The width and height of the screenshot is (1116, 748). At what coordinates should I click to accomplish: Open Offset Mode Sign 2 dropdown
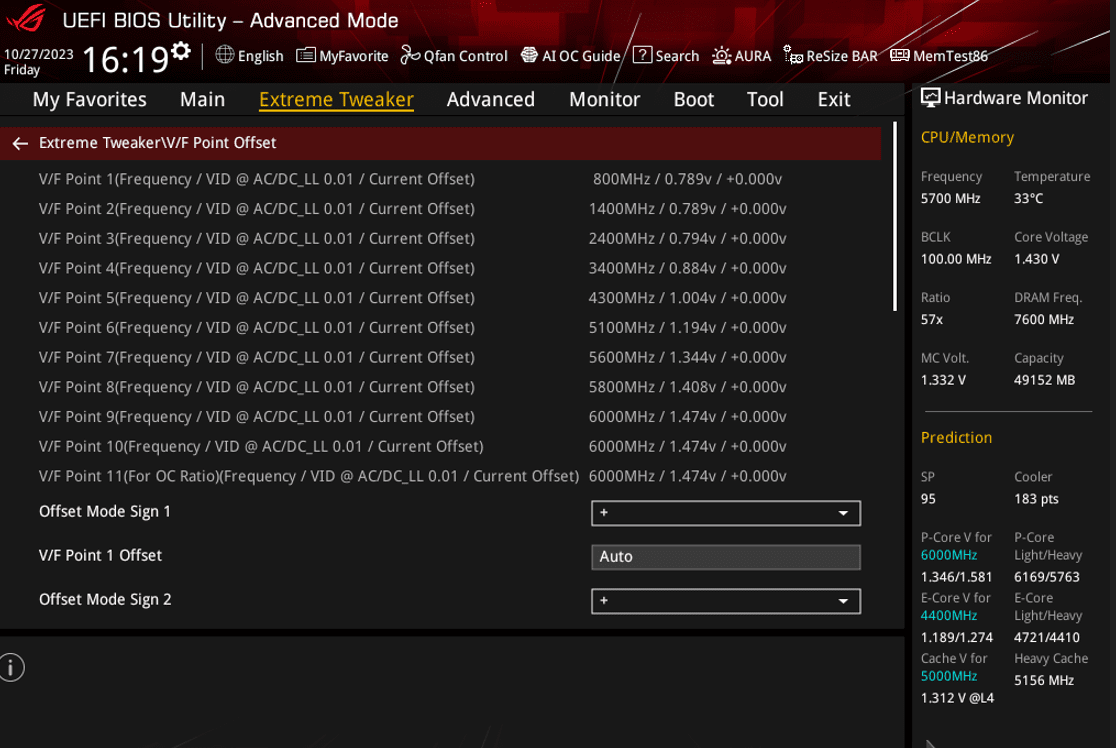pyautogui.click(x=725, y=601)
